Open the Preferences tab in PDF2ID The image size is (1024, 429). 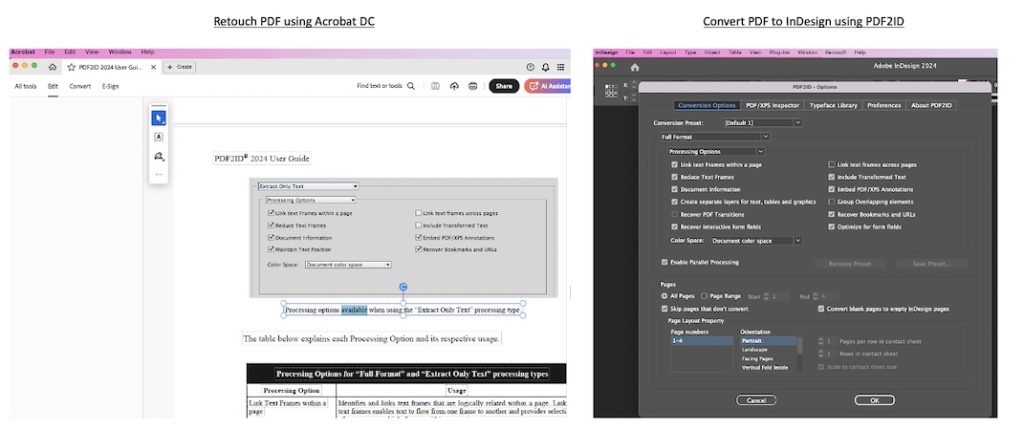(x=884, y=105)
